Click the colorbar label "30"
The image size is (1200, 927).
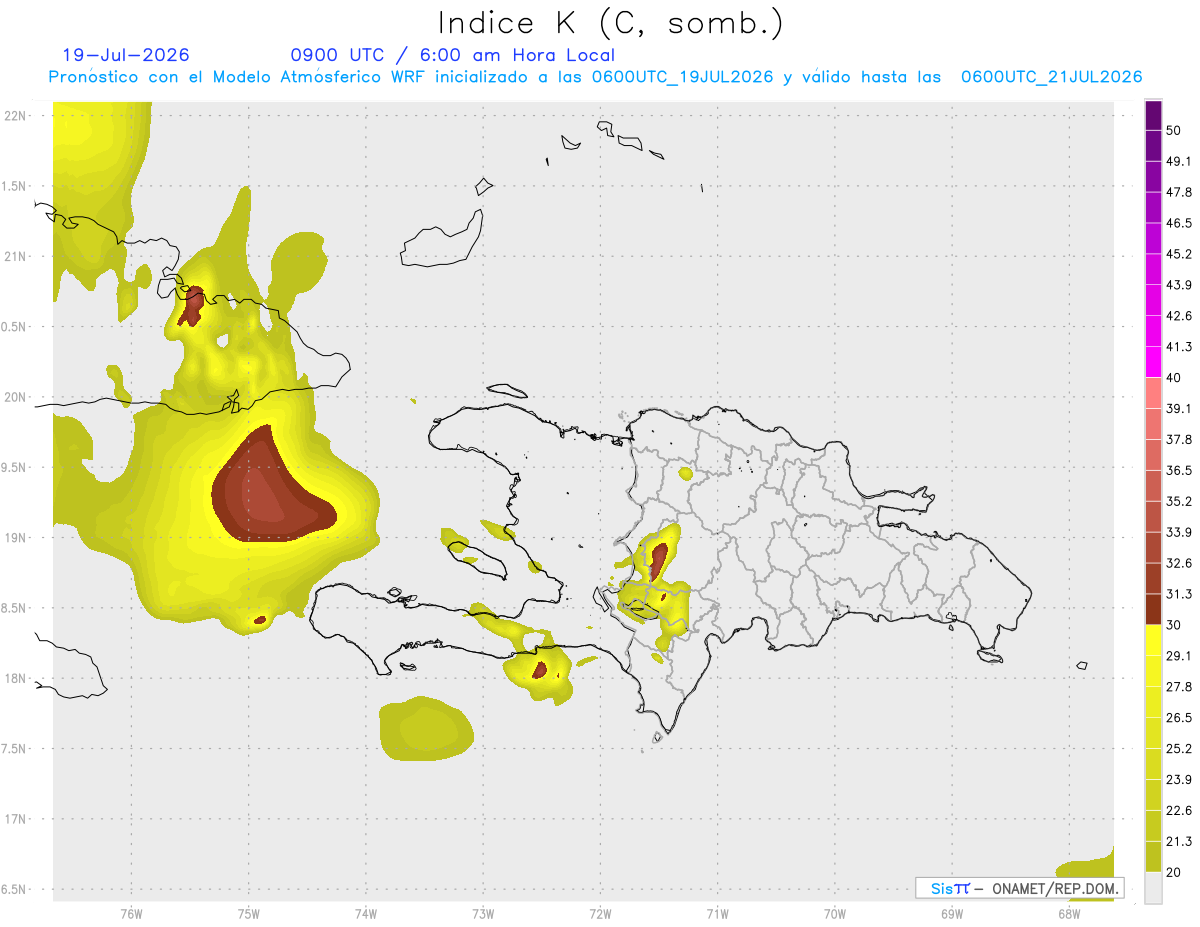coord(1174,625)
